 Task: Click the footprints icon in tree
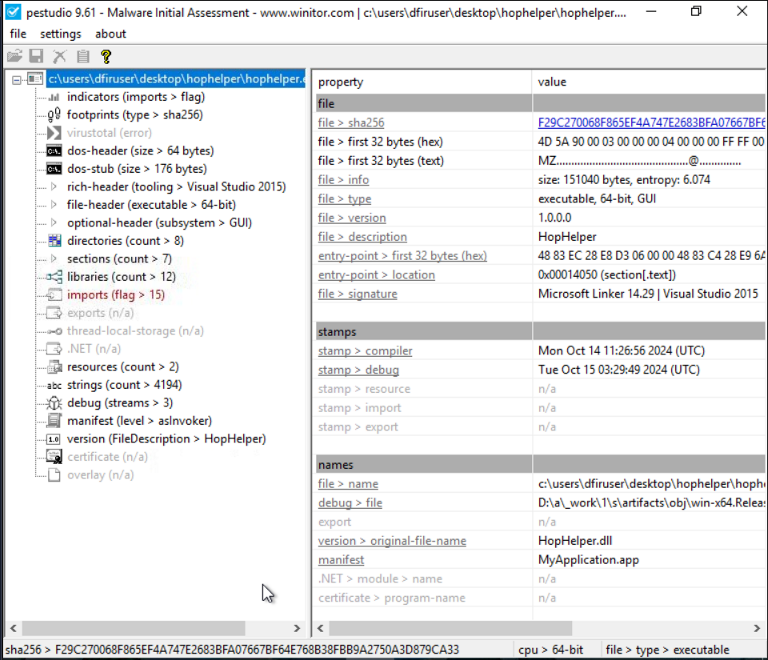coord(54,115)
